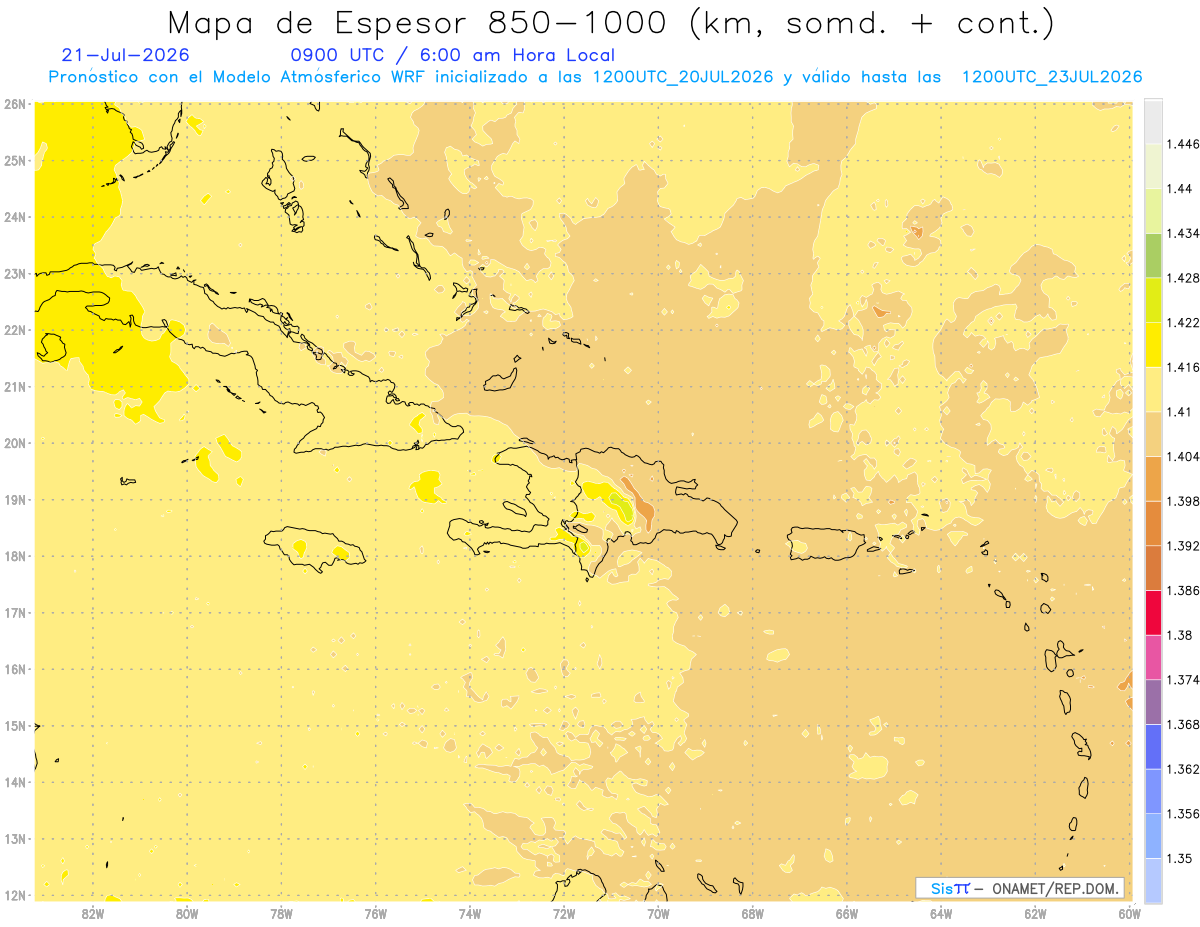This screenshot has height=927, width=1200.
Task: Click the colorbar value 1.44
Action: pyautogui.click(x=1179, y=189)
